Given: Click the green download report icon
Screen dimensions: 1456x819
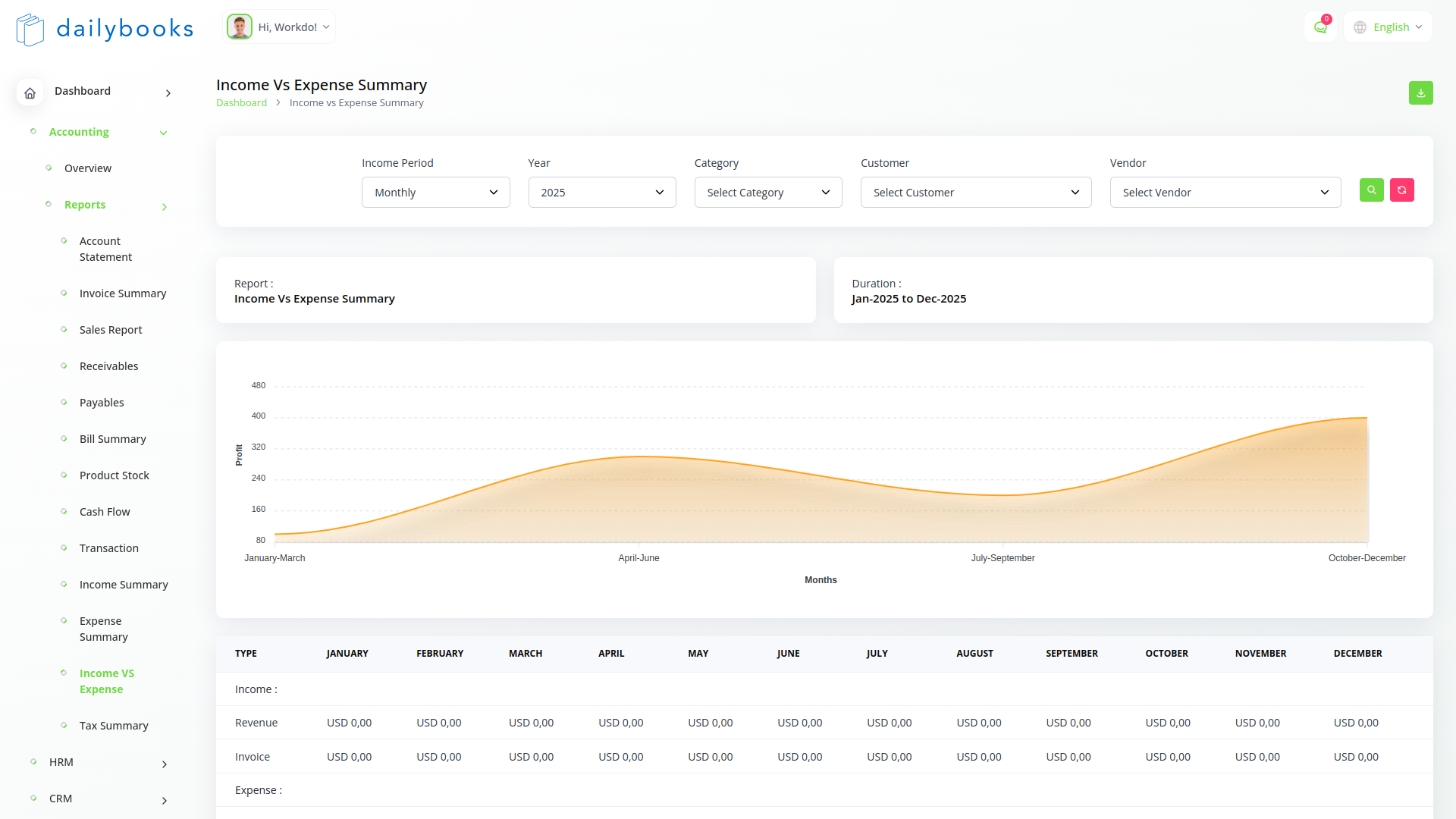Looking at the screenshot, I should [1420, 93].
